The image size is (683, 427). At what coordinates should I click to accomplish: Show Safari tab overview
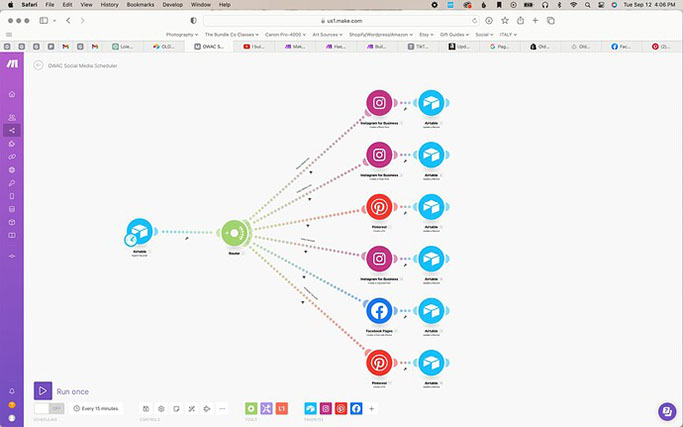551,20
